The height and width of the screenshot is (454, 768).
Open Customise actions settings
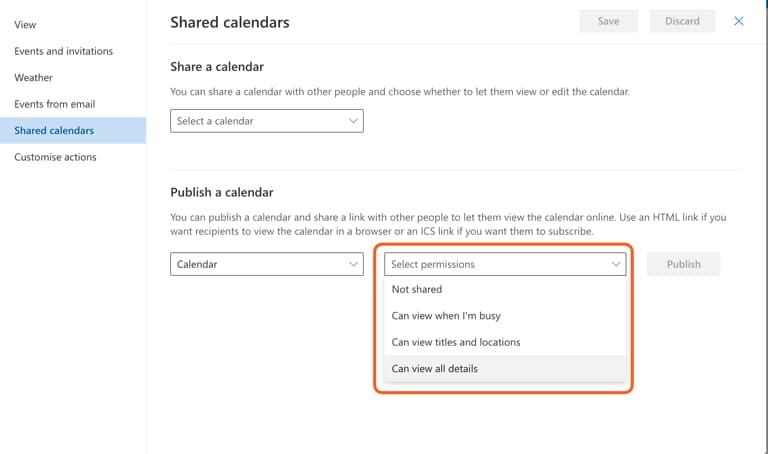pos(55,157)
